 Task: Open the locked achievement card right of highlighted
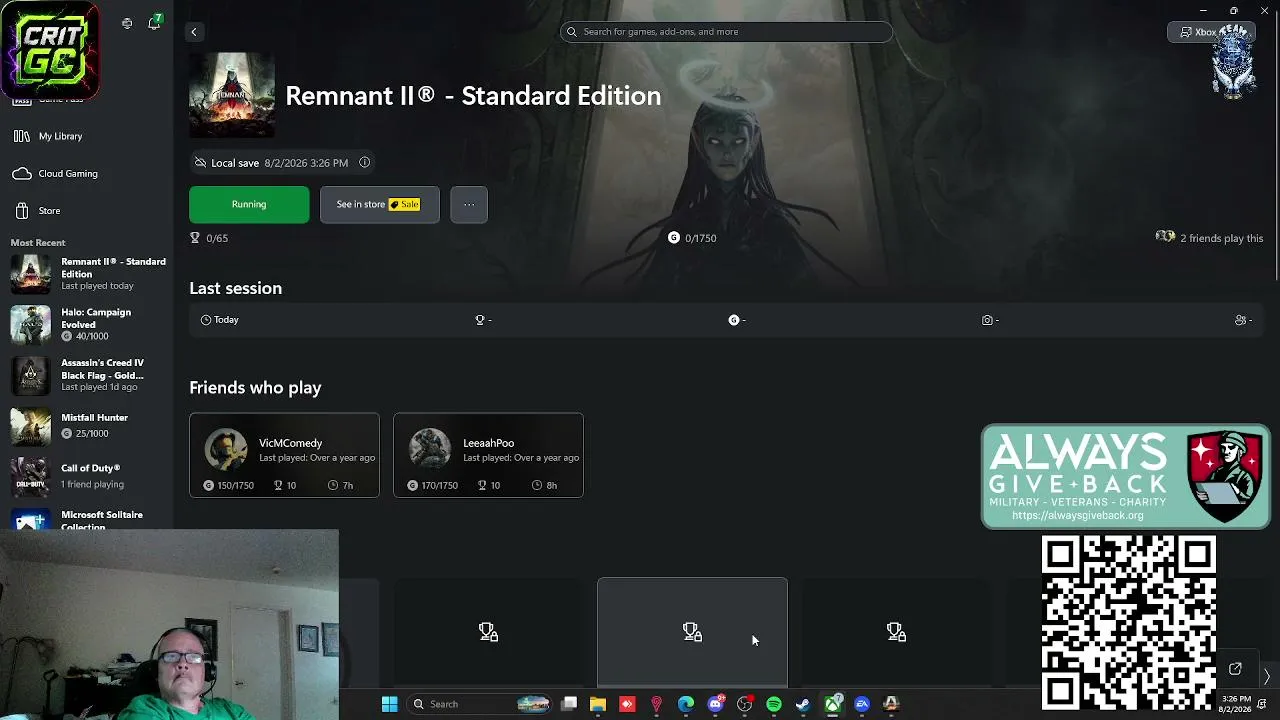[896, 633]
